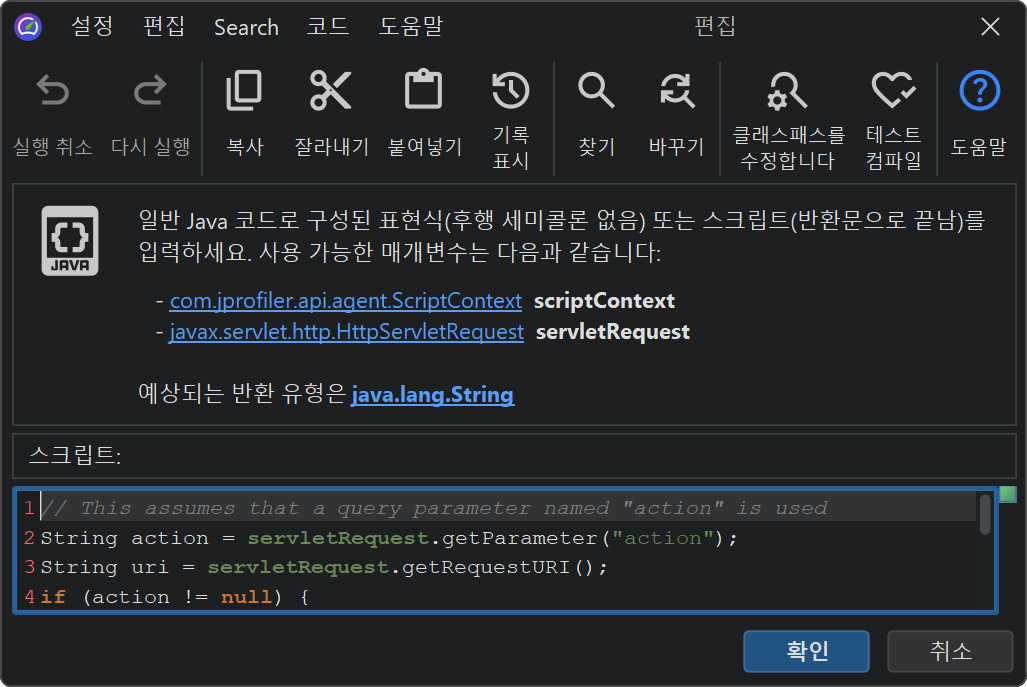Open Help (도움말) question mark icon
This screenshot has height=687, width=1027.
[979, 92]
